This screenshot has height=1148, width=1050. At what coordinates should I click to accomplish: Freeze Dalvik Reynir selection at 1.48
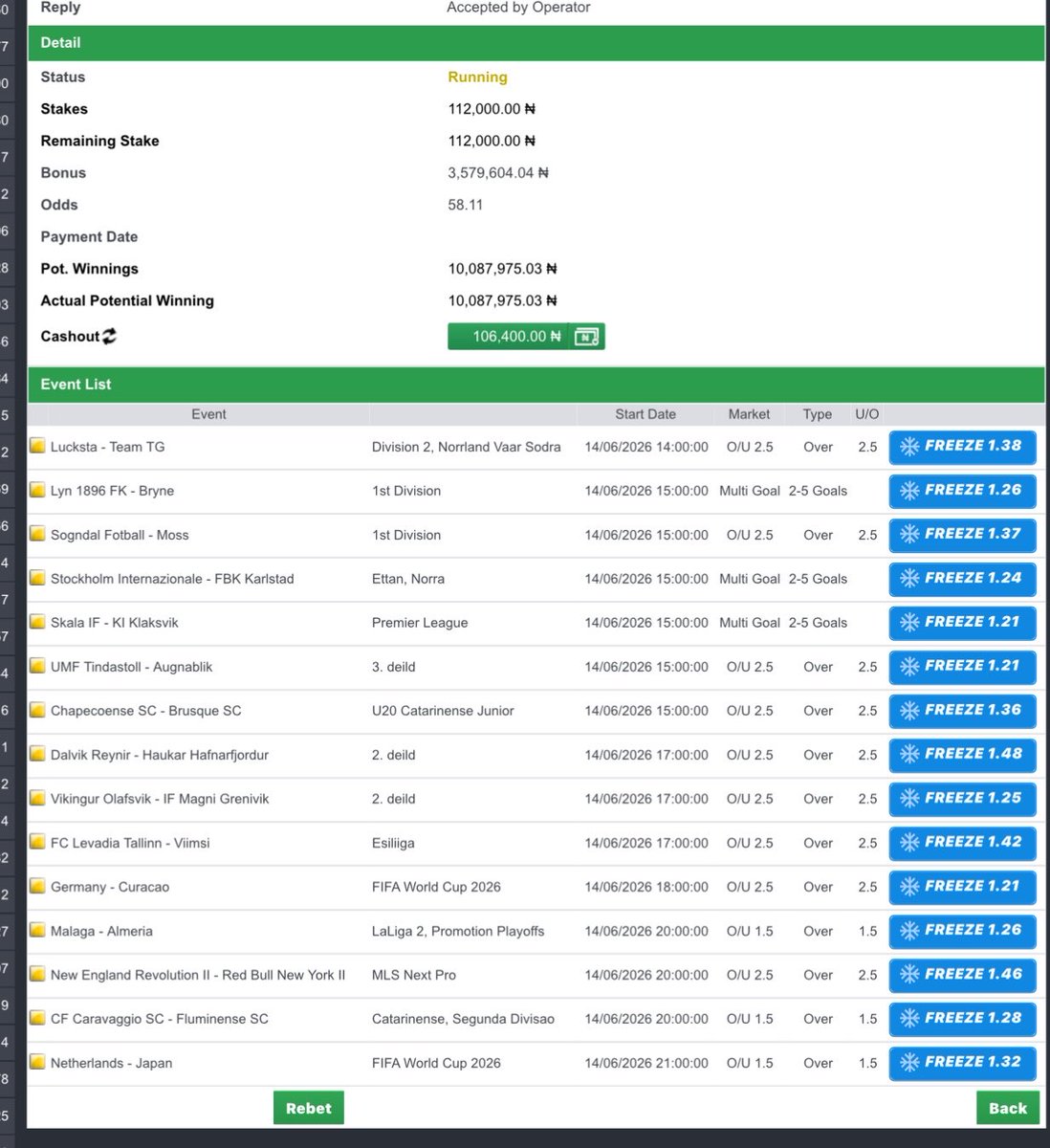coord(962,755)
